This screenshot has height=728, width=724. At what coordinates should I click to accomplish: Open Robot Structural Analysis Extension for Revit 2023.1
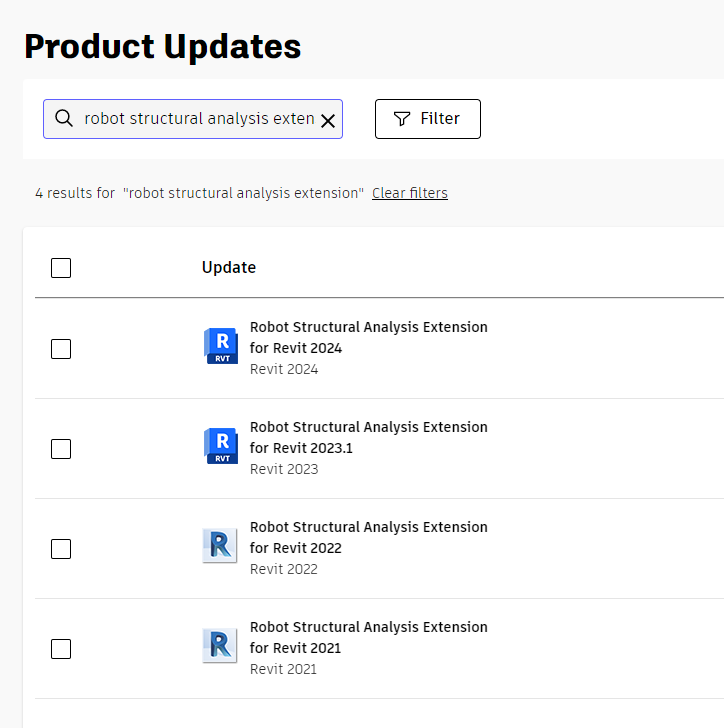click(368, 437)
